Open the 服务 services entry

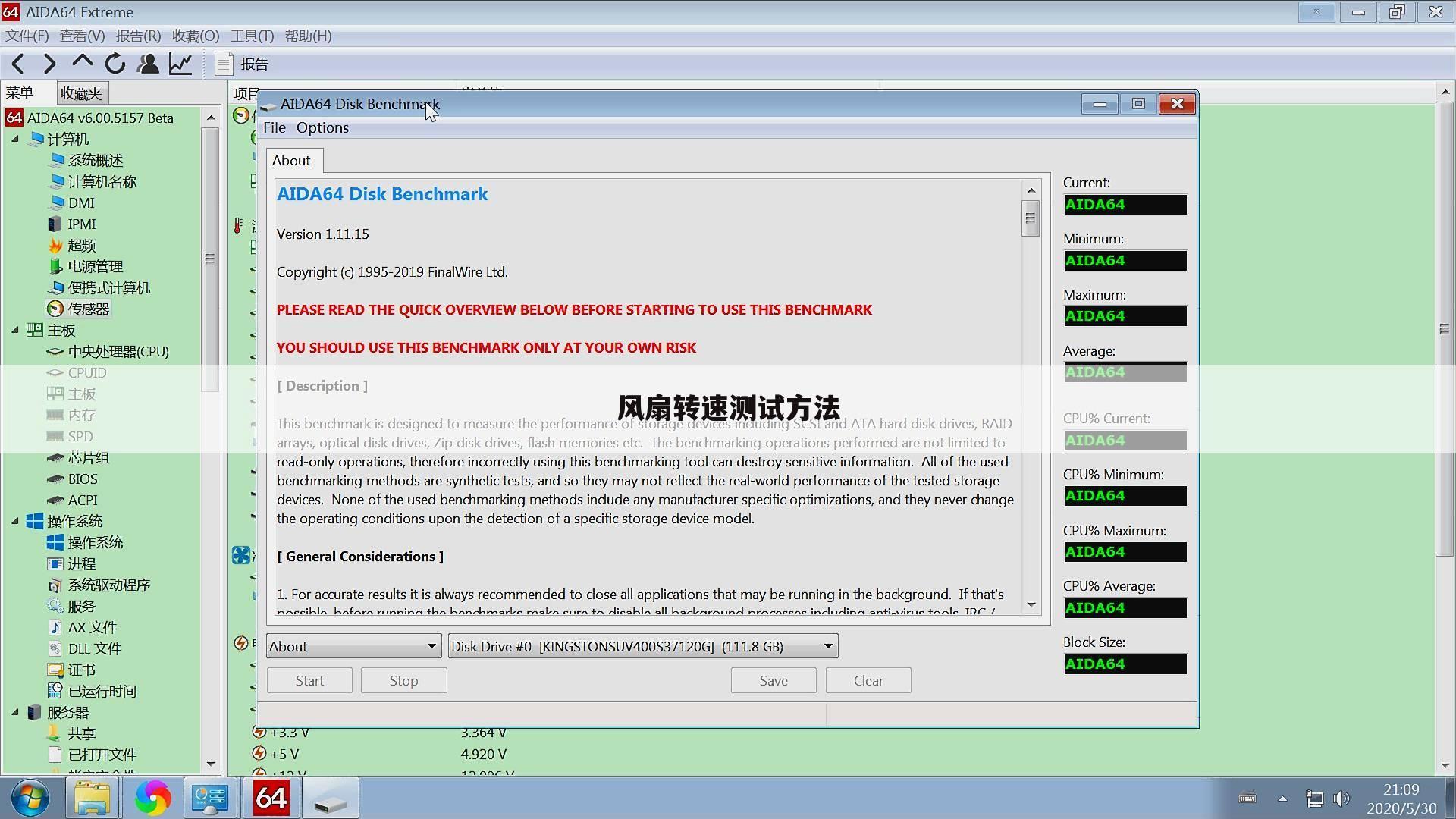click(x=82, y=607)
